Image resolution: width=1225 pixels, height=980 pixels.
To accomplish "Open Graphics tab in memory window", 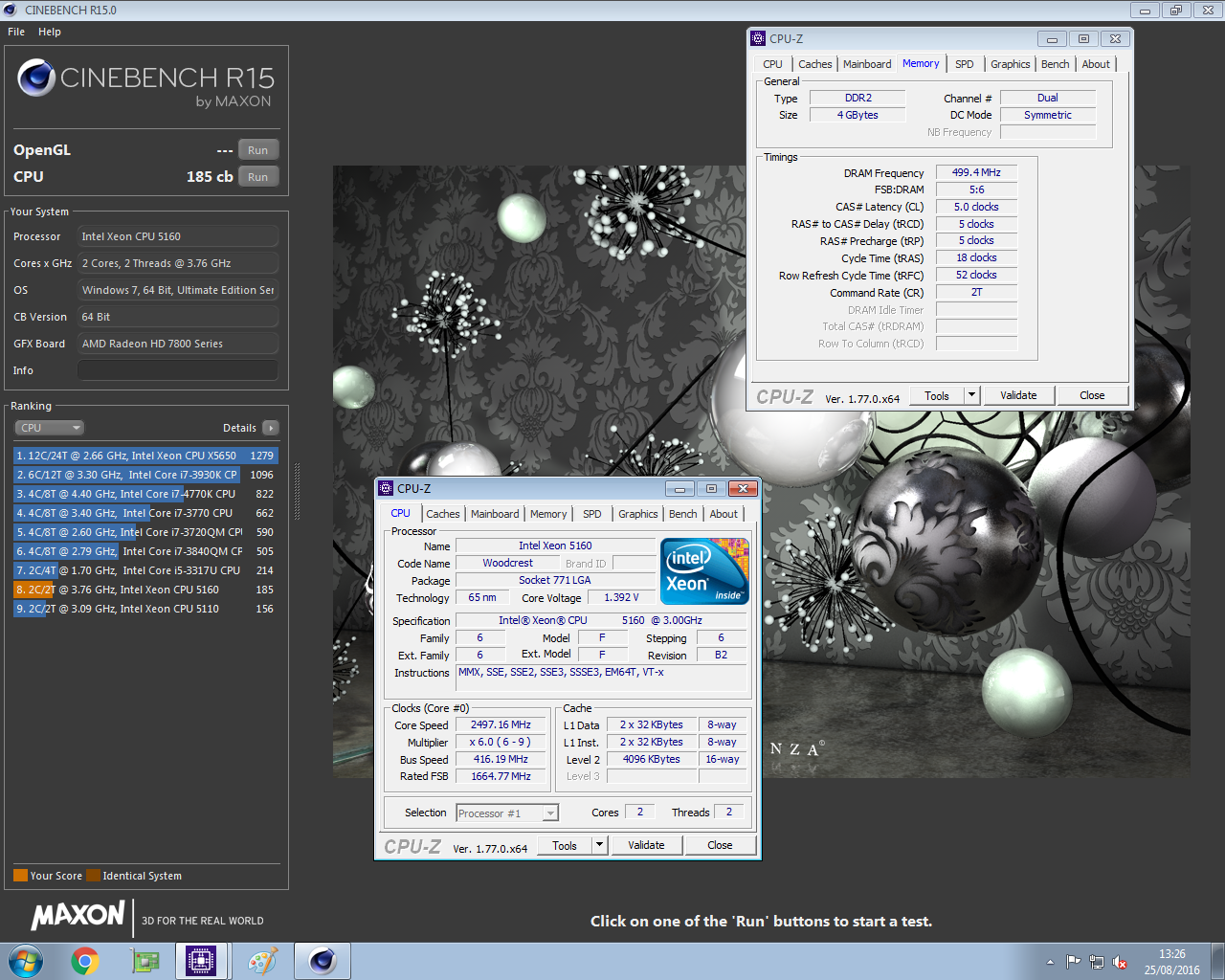I will pos(1011,64).
